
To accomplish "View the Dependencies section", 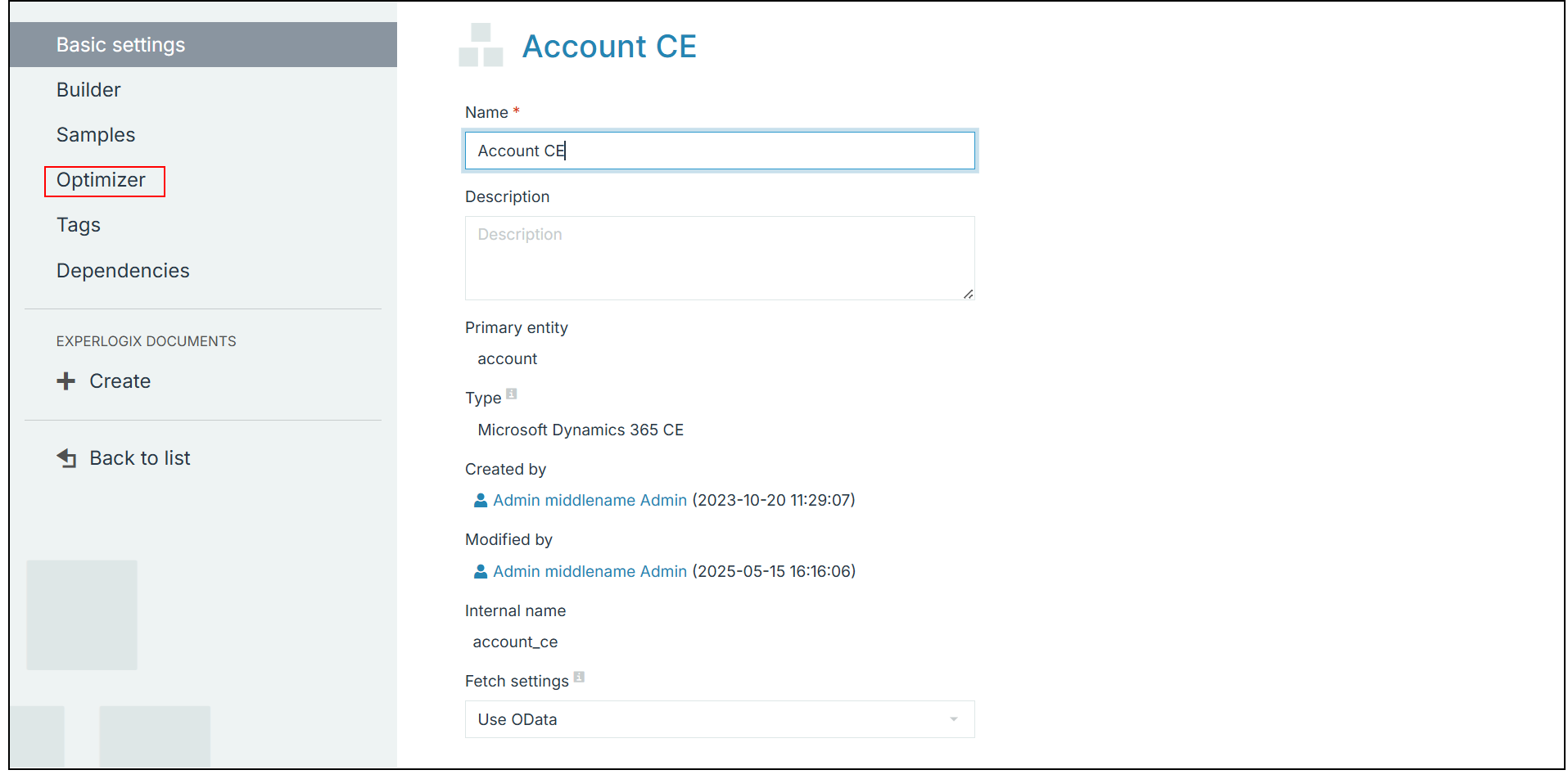I will pyautogui.click(x=123, y=271).
